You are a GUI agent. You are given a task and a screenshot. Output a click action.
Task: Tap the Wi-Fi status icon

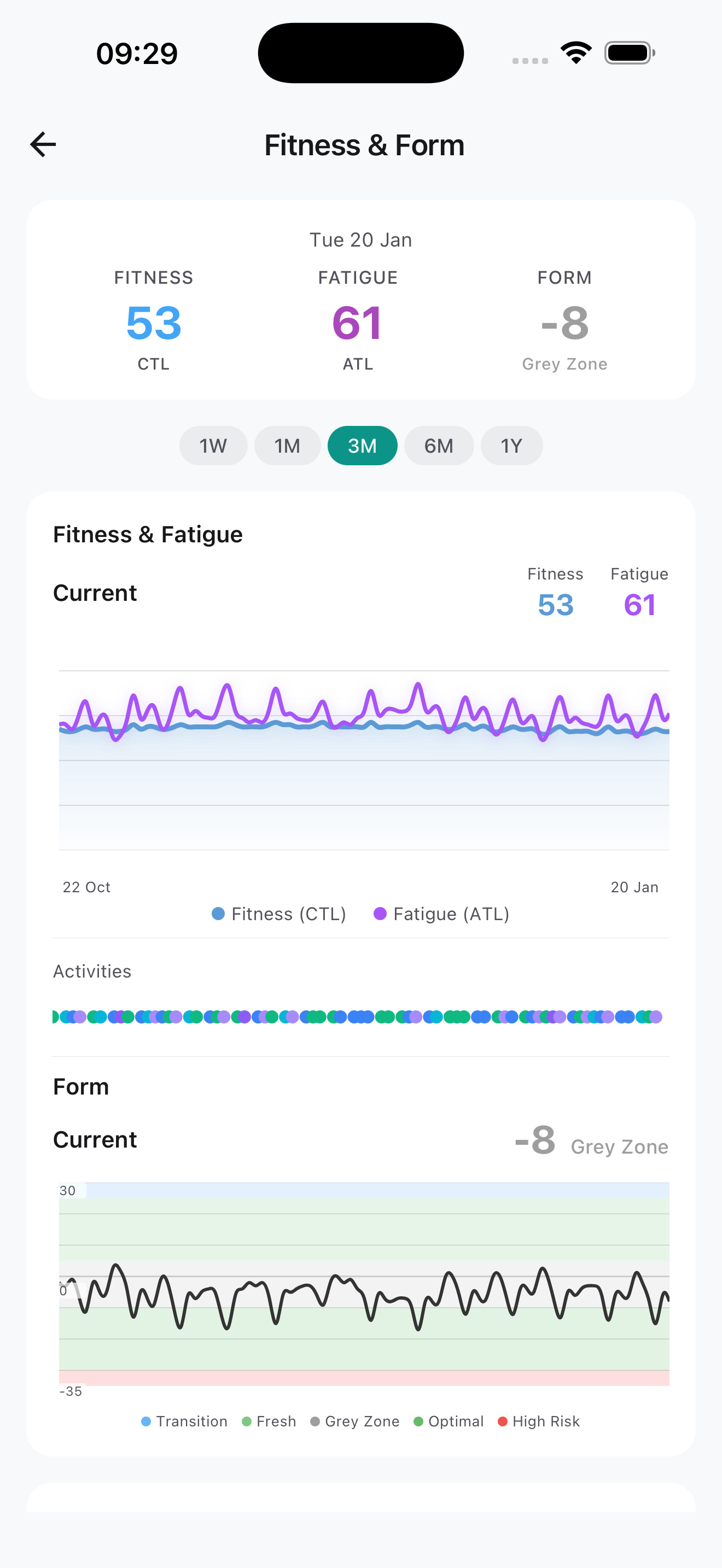coord(576,53)
